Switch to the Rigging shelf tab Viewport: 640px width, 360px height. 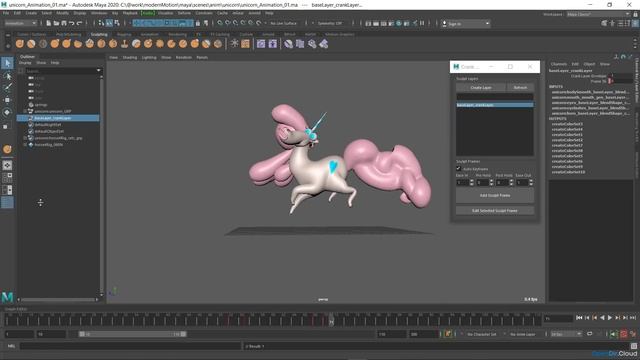[x=124, y=34]
